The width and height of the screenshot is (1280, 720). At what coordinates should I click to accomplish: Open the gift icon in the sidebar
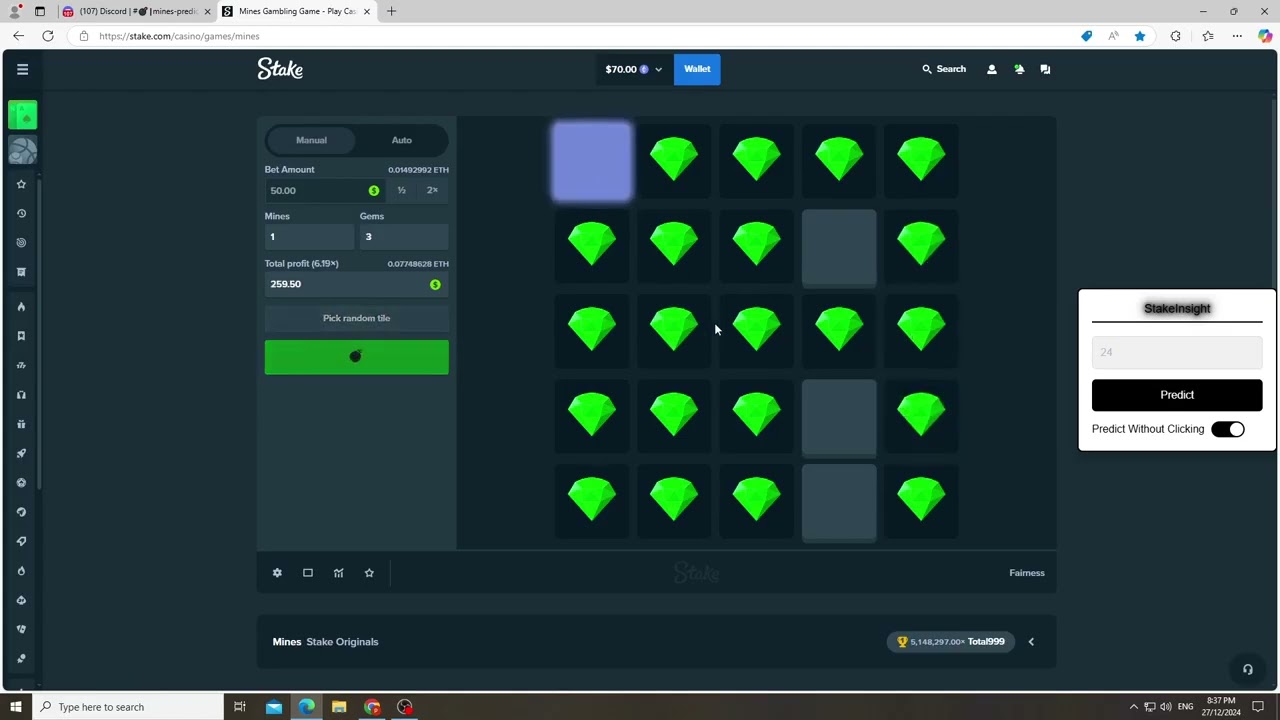[21, 424]
